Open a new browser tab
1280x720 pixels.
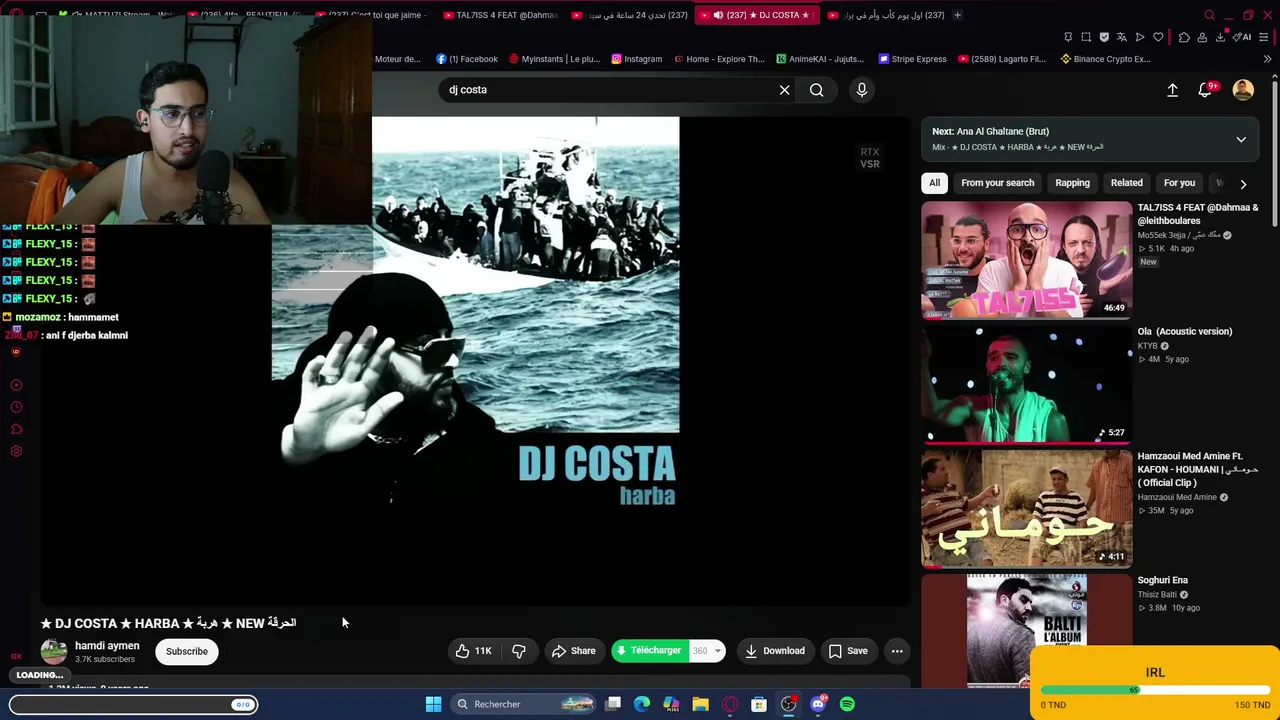(x=957, y=15)
